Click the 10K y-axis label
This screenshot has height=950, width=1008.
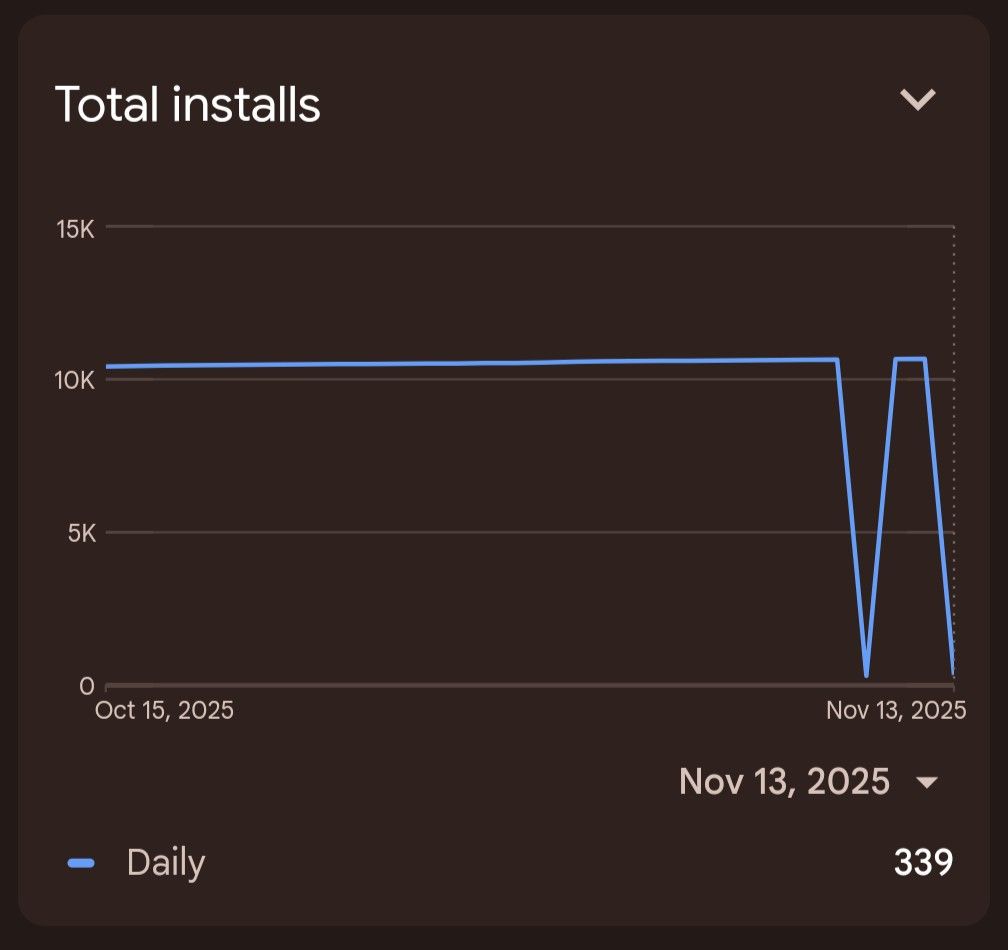74,381
